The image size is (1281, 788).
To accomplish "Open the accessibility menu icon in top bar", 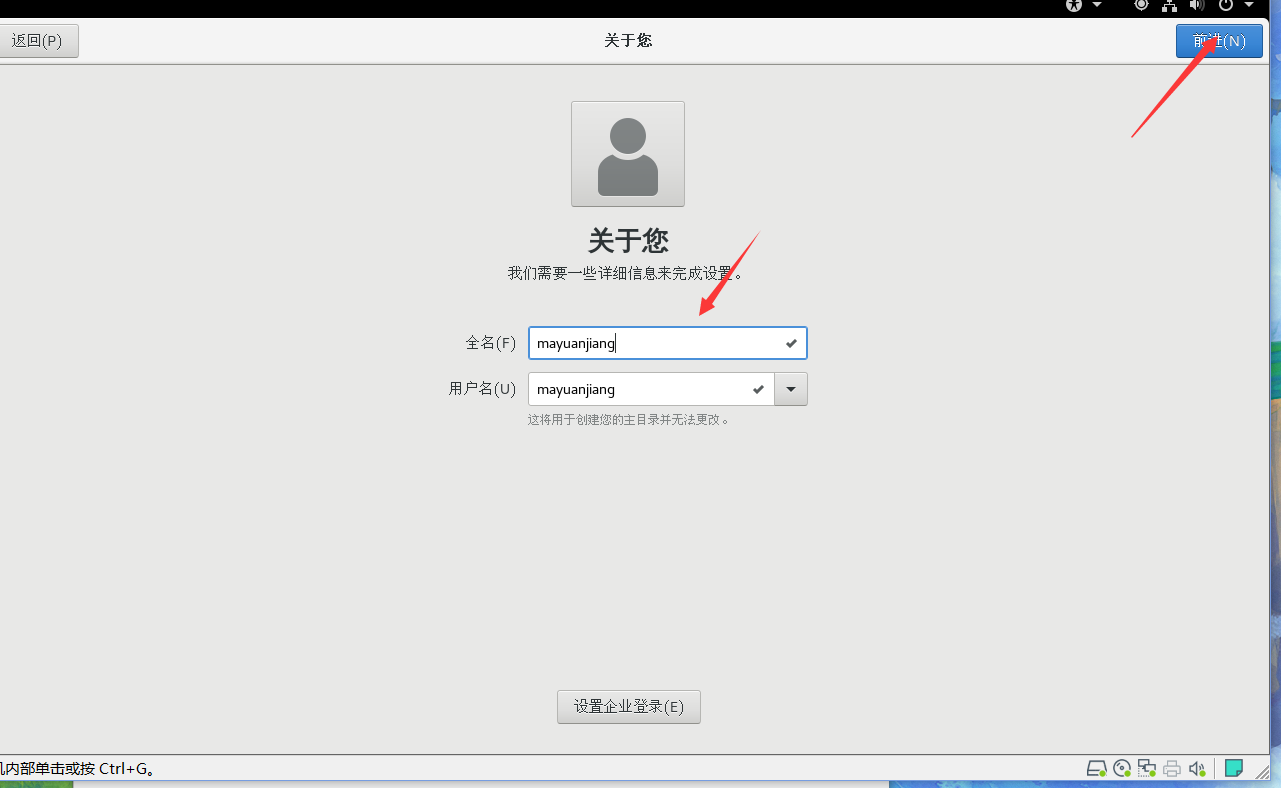I will [1074, 5].
